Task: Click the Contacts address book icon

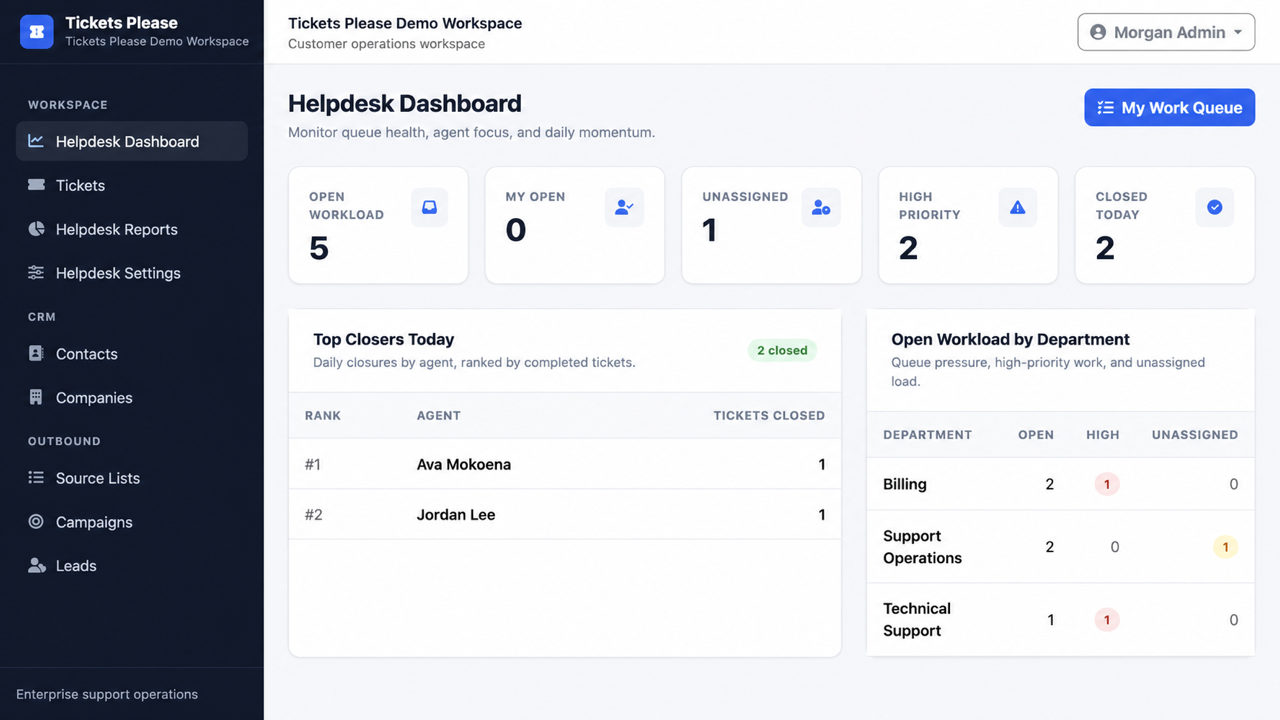Action: point(36,354)
